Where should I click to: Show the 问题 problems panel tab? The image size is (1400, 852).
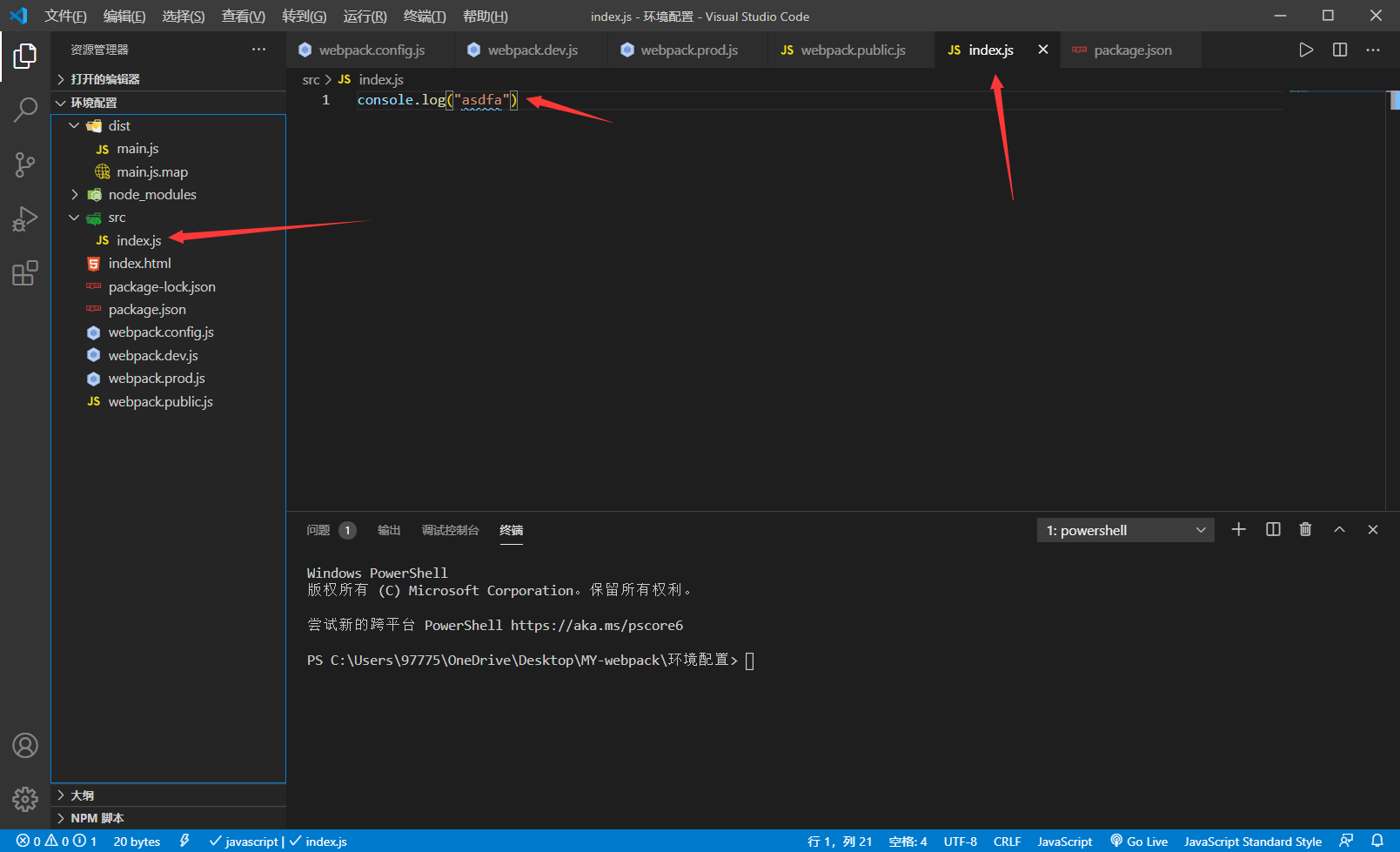tap(331, 530)
